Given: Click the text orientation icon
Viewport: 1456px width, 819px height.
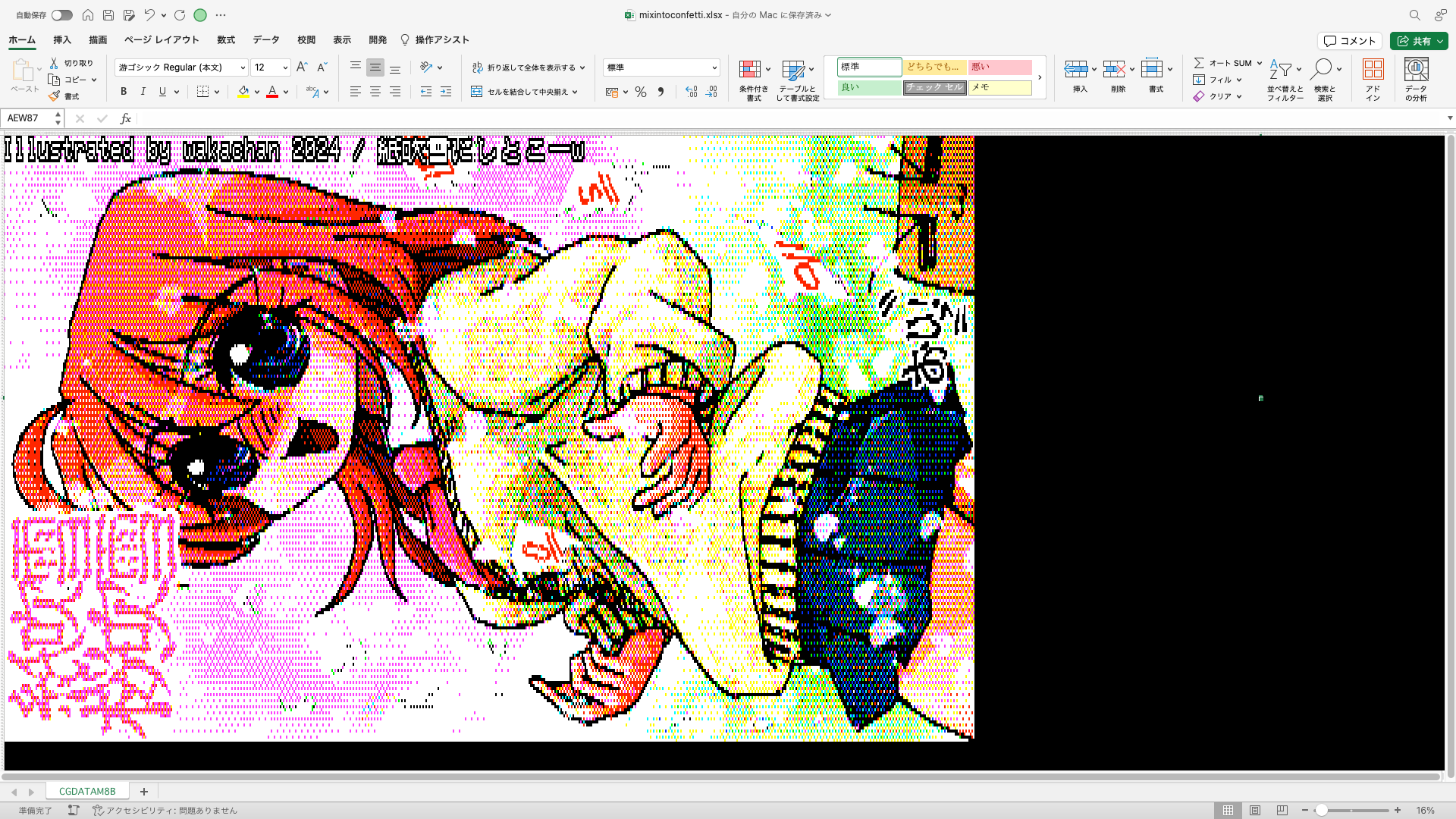Looking at the screenshot, I should pyautogui.click(x=426, y=67).
